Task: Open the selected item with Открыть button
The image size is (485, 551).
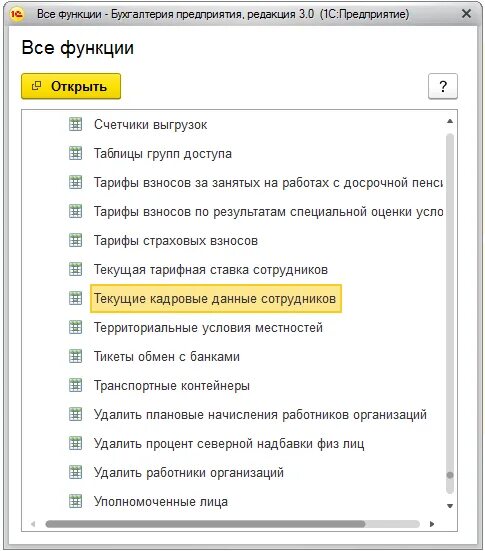Action: tap(71, 86)
